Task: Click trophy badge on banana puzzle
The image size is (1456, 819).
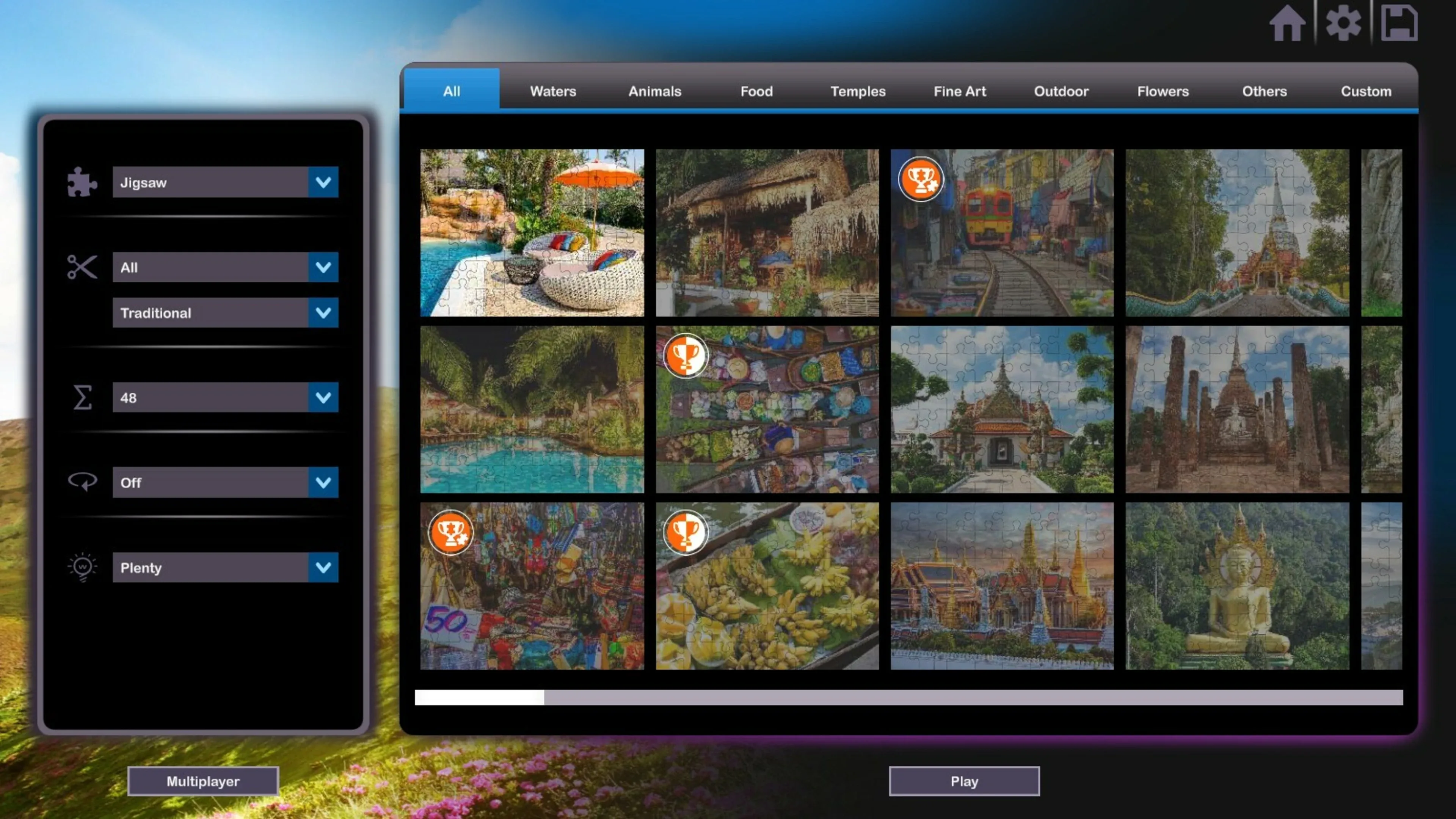Action: click(685, 532)
